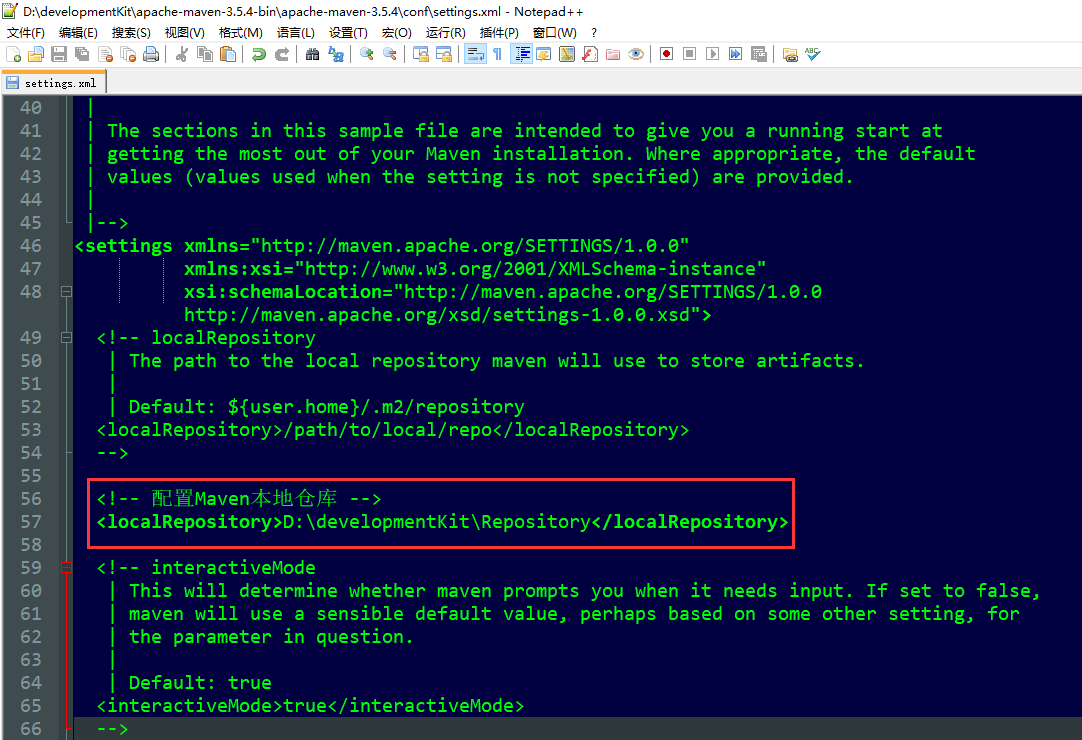Play back the recorded macro icon

coord(713,54)
